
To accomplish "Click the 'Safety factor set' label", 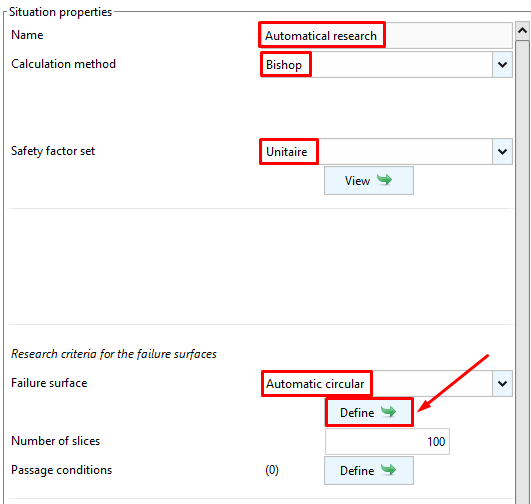I will (53, 151).
